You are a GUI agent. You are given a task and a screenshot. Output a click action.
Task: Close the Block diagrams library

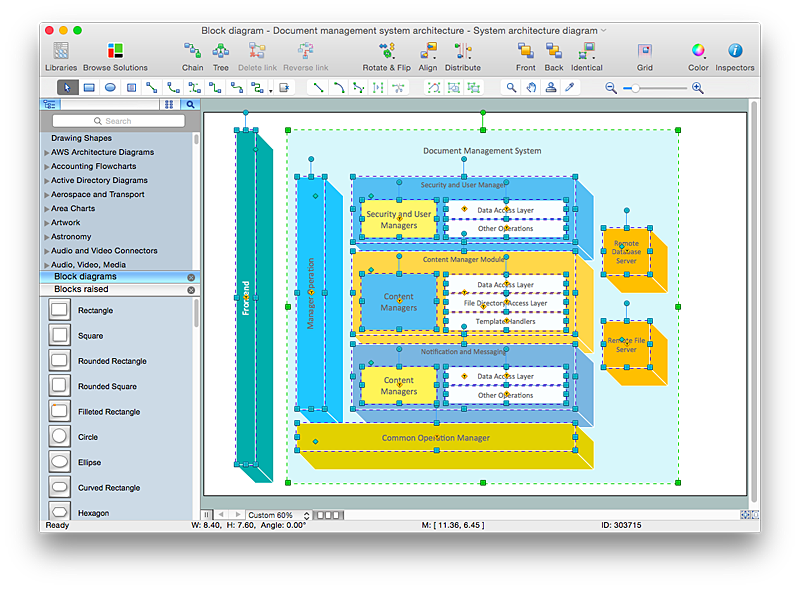point(191,277)
